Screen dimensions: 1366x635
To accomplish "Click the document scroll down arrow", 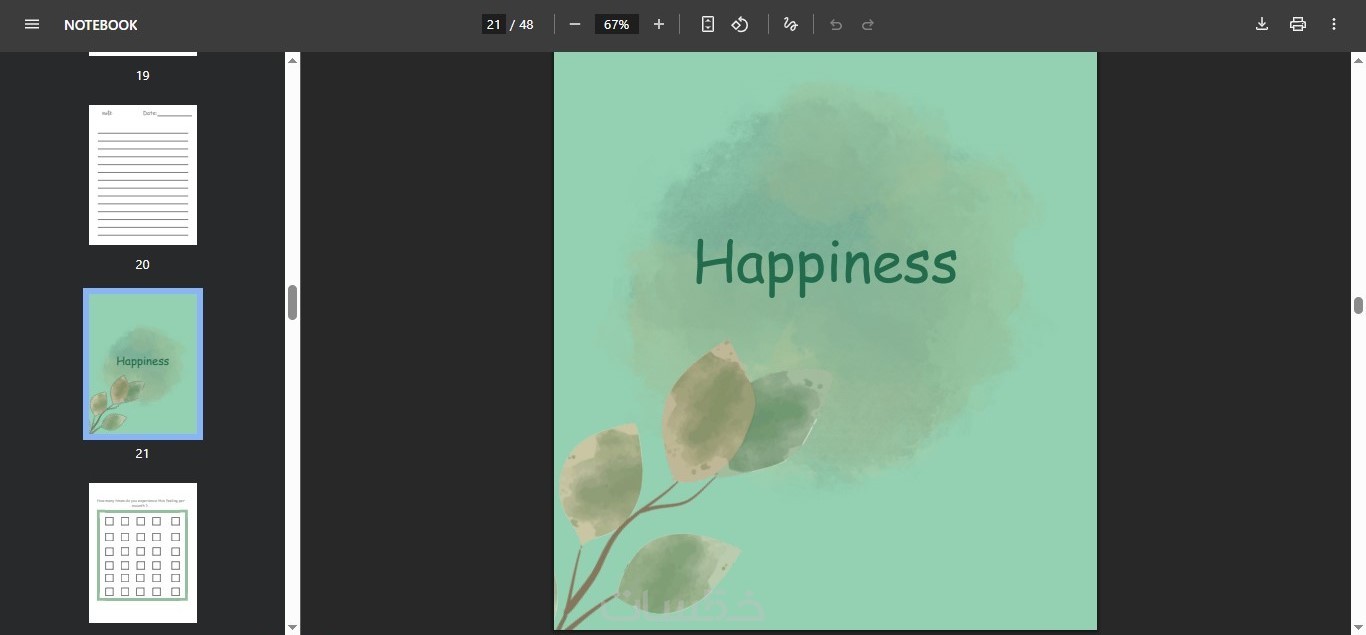I will [x=1358, y=626].
